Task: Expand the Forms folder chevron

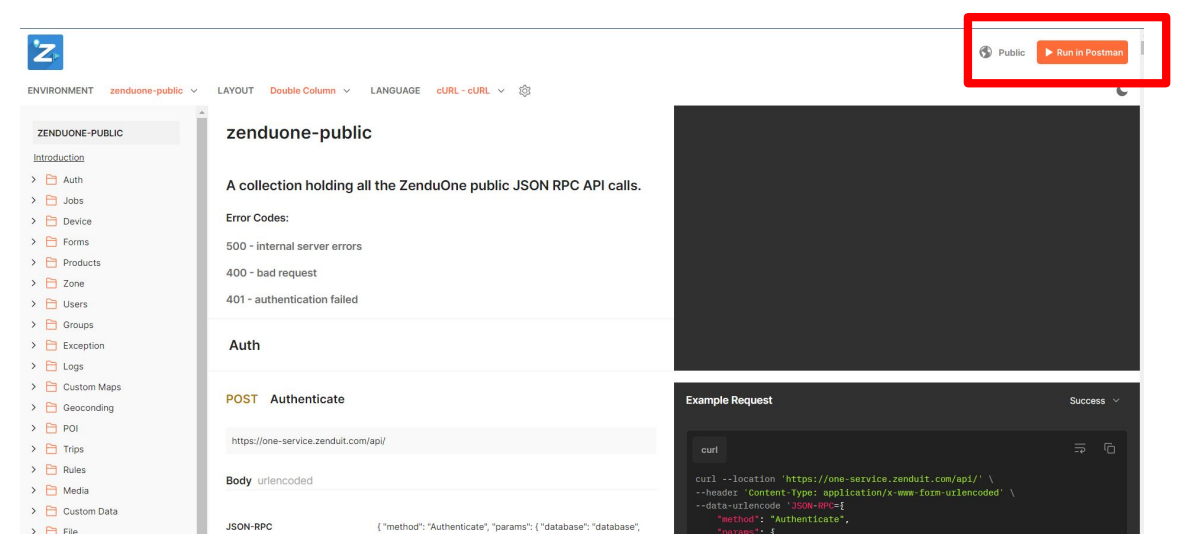Action: 33,242
